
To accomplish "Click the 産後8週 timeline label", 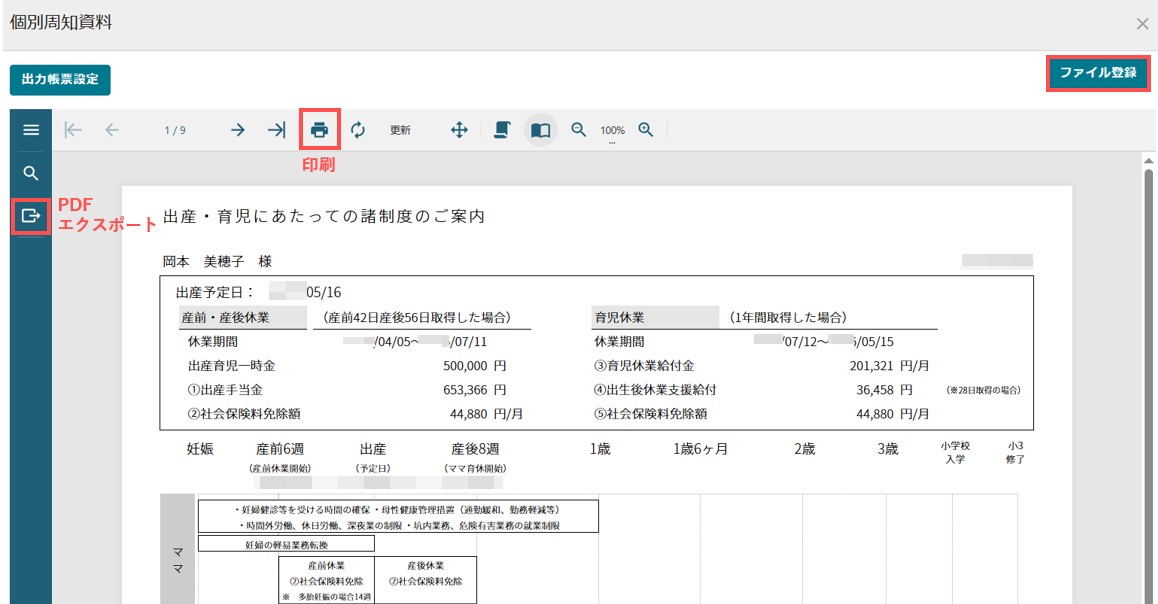I will [x=476, y=449].
